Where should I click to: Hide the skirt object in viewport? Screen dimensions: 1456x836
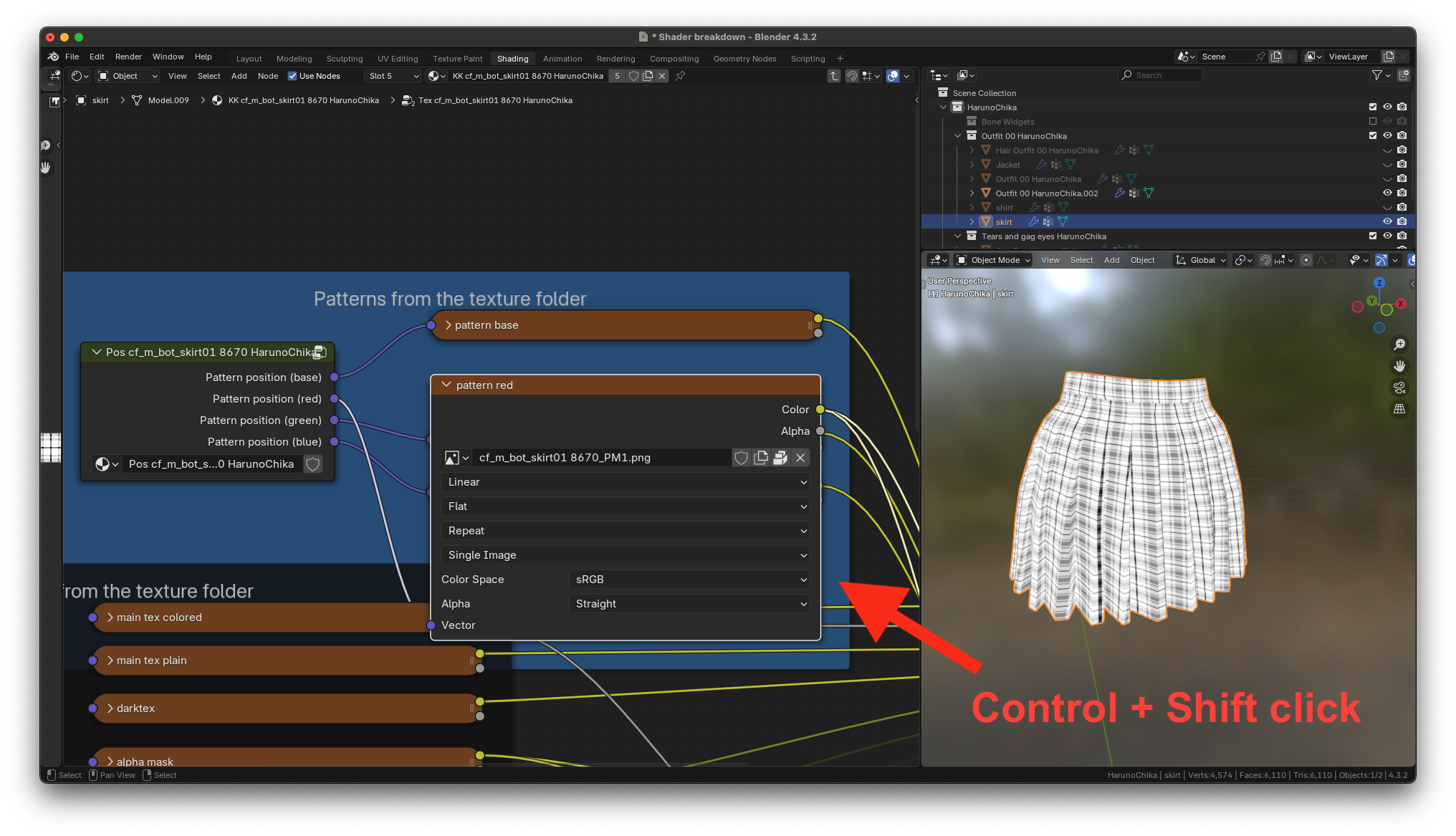pos(1387,222)
